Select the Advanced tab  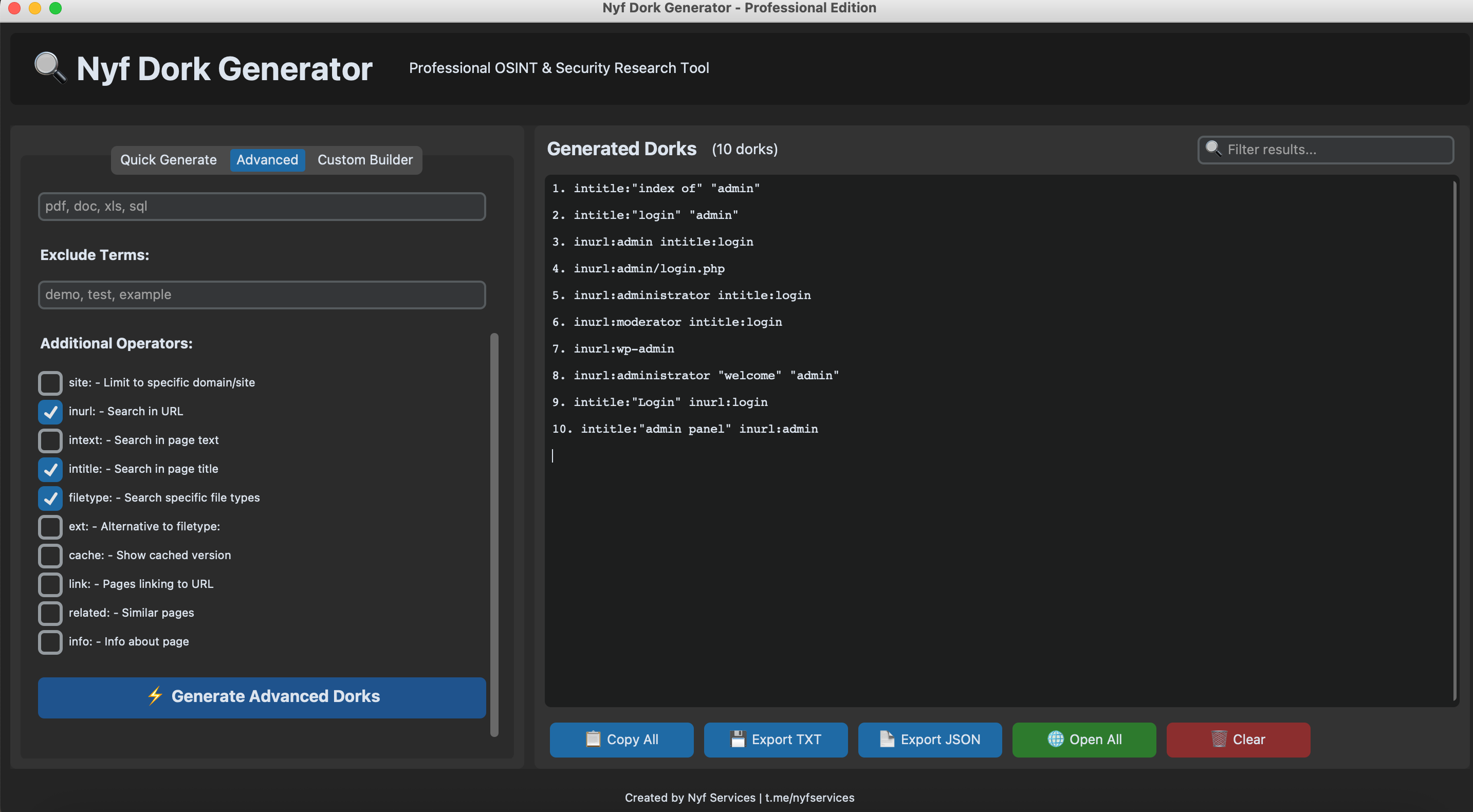pos(267,159)
